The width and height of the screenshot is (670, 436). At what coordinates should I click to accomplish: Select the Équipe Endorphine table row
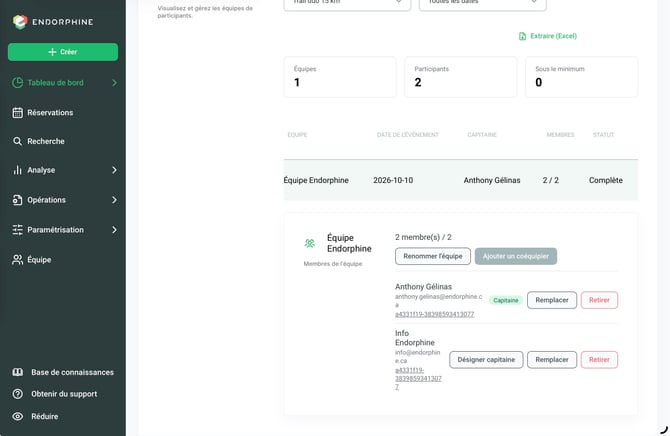click(461, 180)
